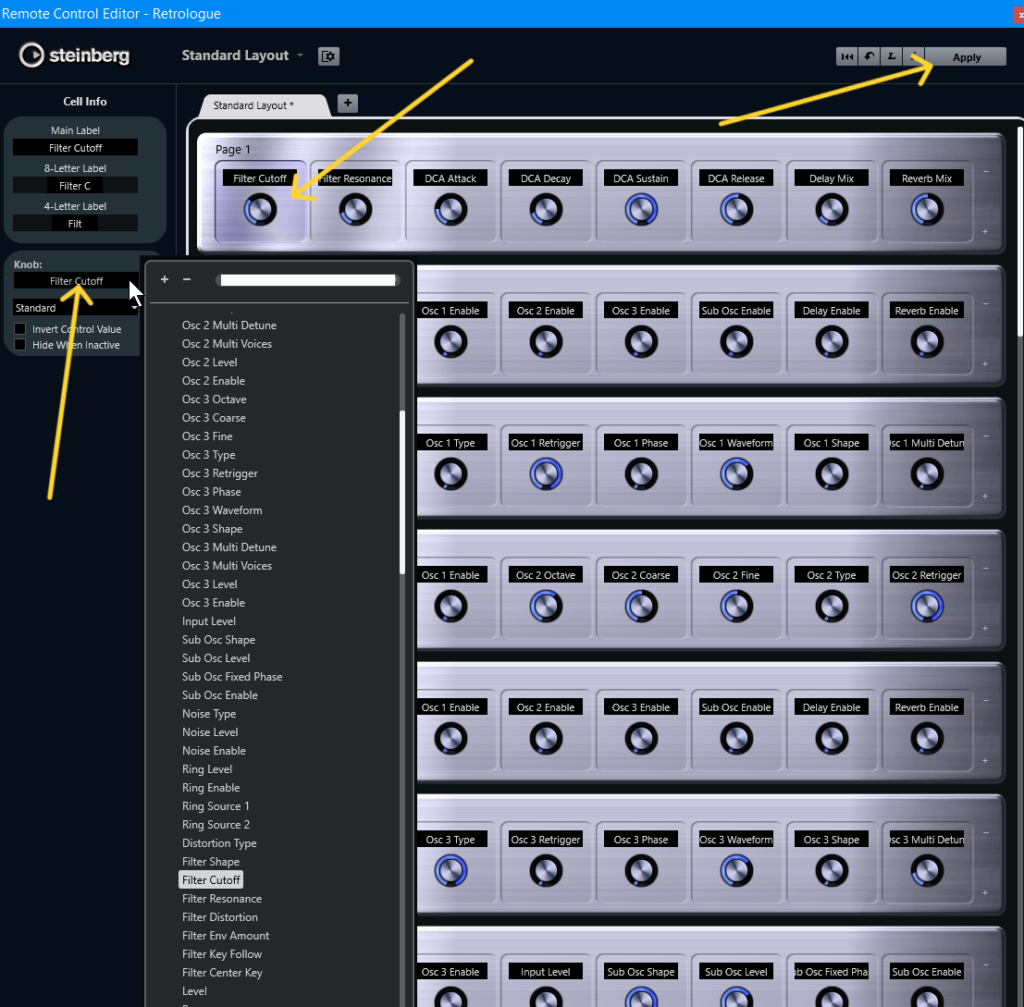The image size is (1024, 1007).
Task: Choose Input Level from parameter list
Action: pyautogui.click(x=209, y=621)
